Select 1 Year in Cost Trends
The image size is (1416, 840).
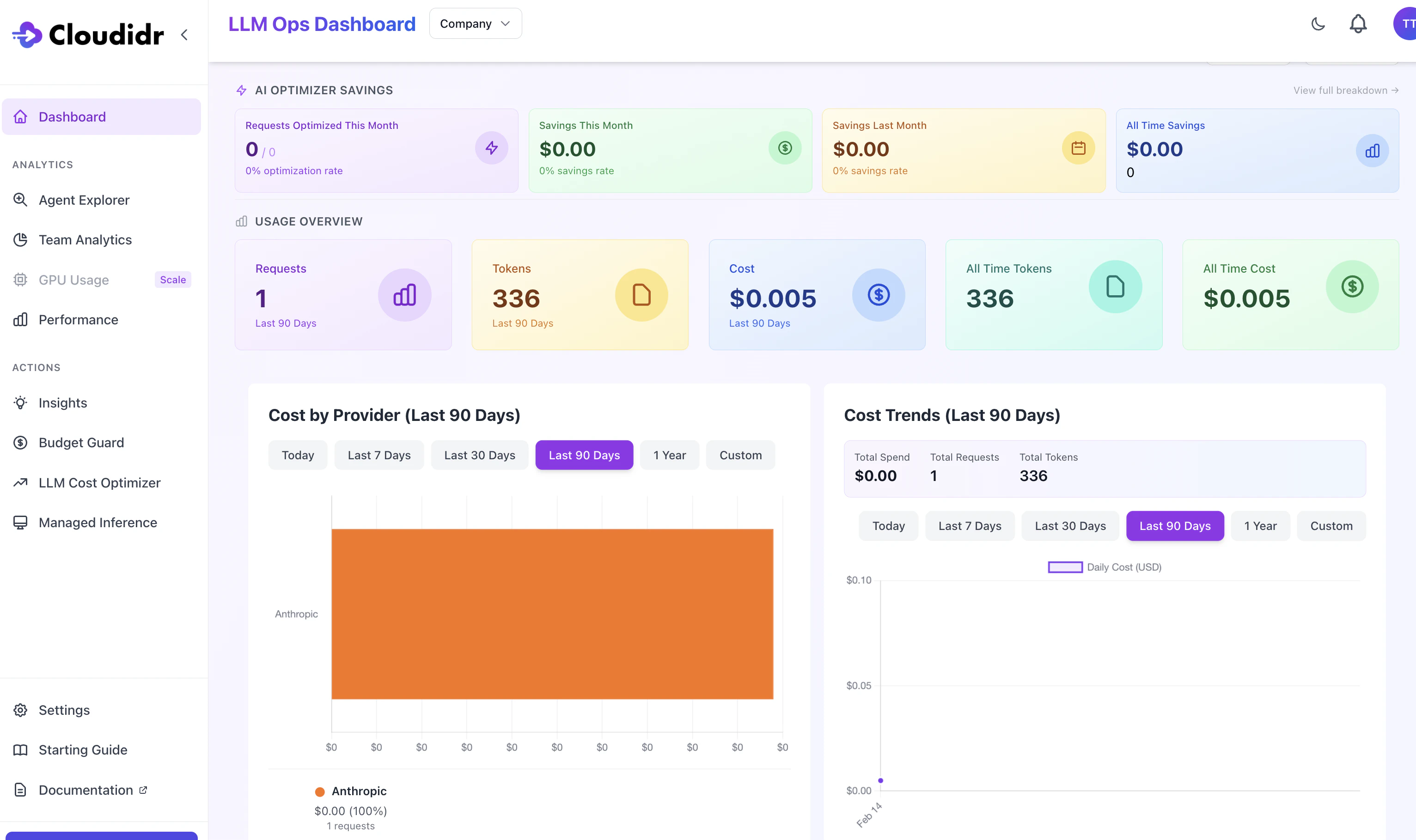tap(1260, 526)
